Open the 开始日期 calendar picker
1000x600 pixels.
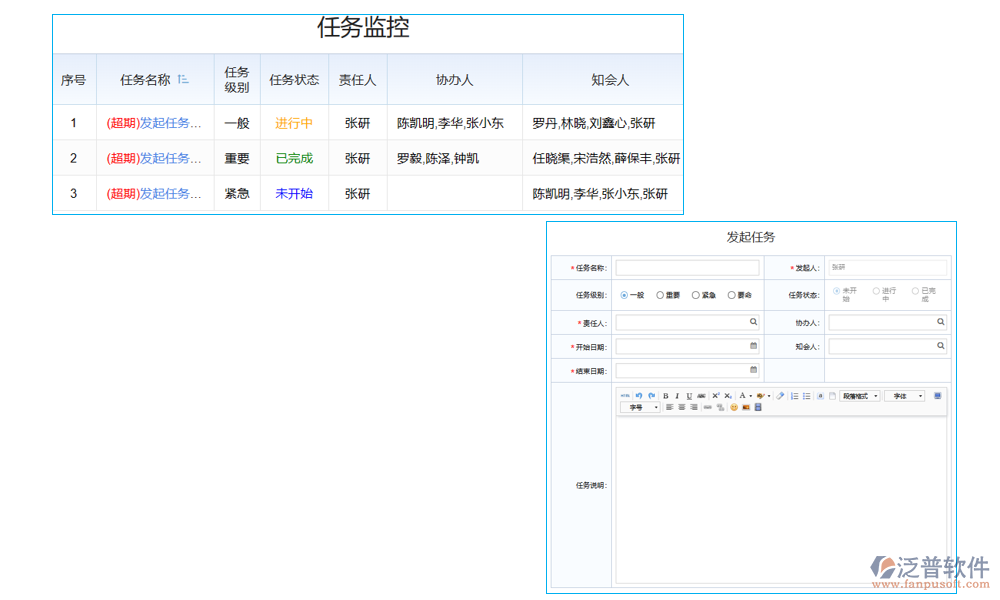click(752, 345)
